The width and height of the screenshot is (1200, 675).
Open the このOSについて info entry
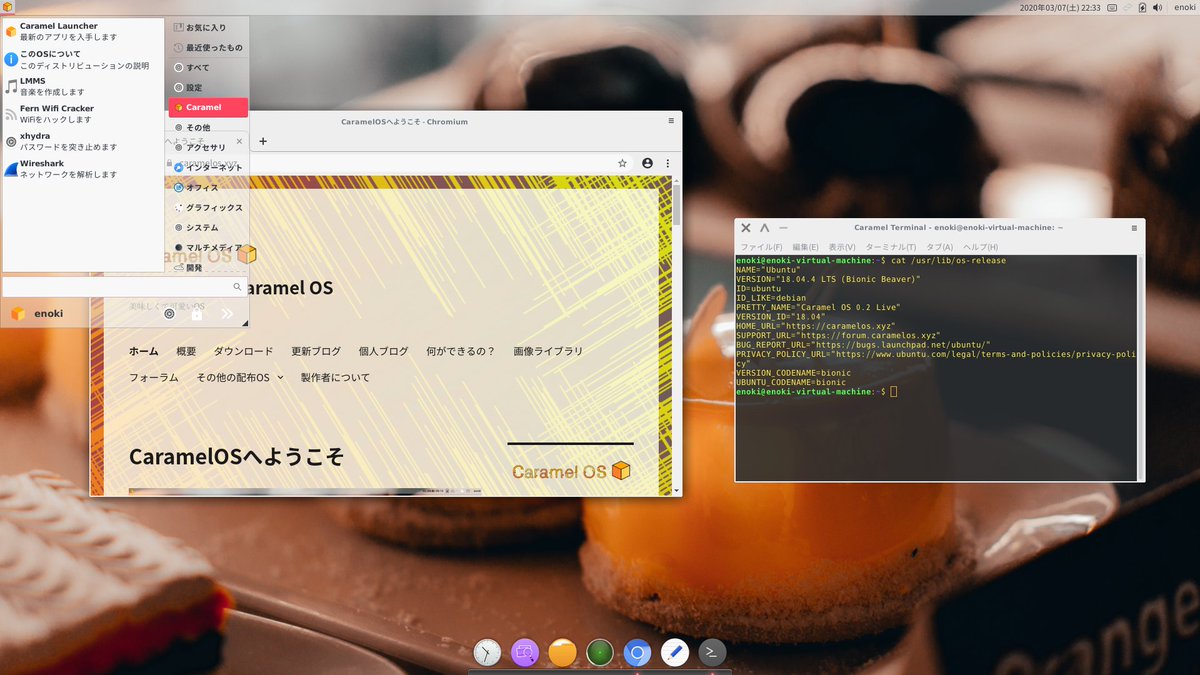click(x=83, y=59)
